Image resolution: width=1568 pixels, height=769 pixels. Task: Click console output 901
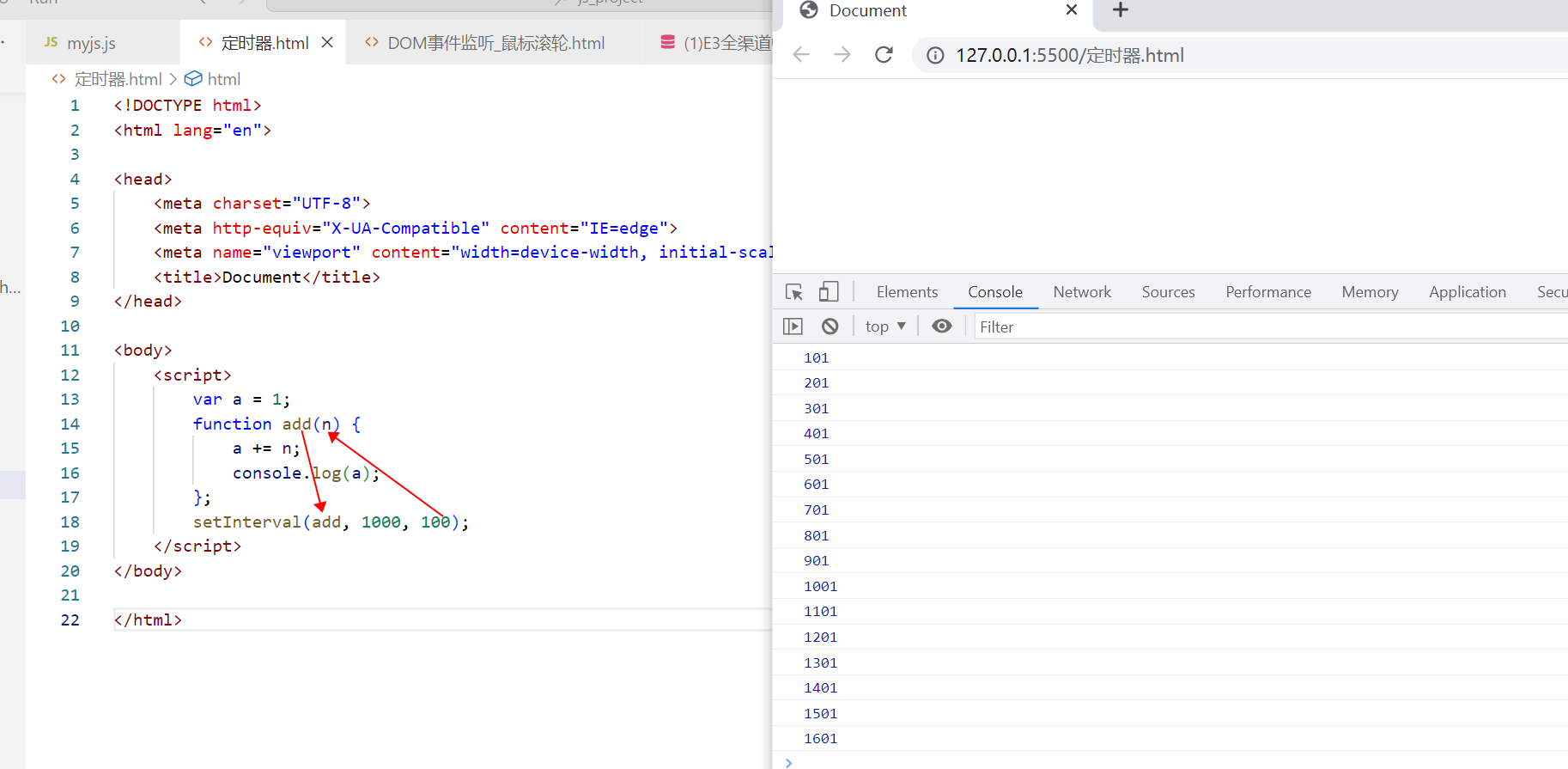pyautogui.click(x=817, y=560)
